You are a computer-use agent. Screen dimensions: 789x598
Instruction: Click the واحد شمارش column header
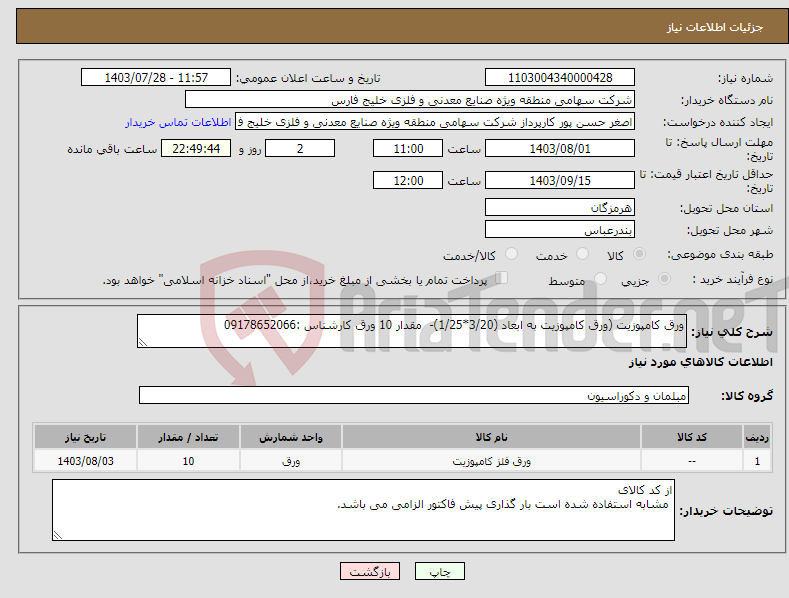[291, 437]
